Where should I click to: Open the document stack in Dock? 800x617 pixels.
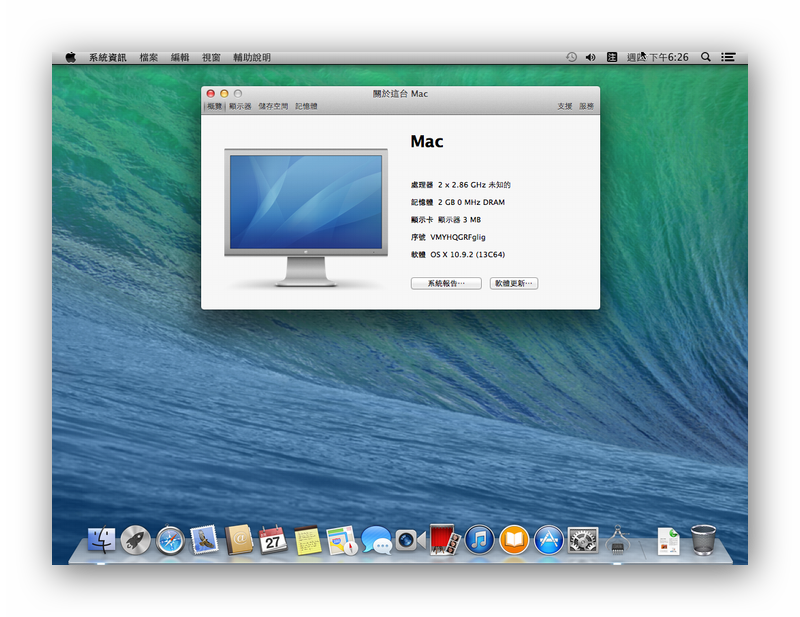(668, 541)
